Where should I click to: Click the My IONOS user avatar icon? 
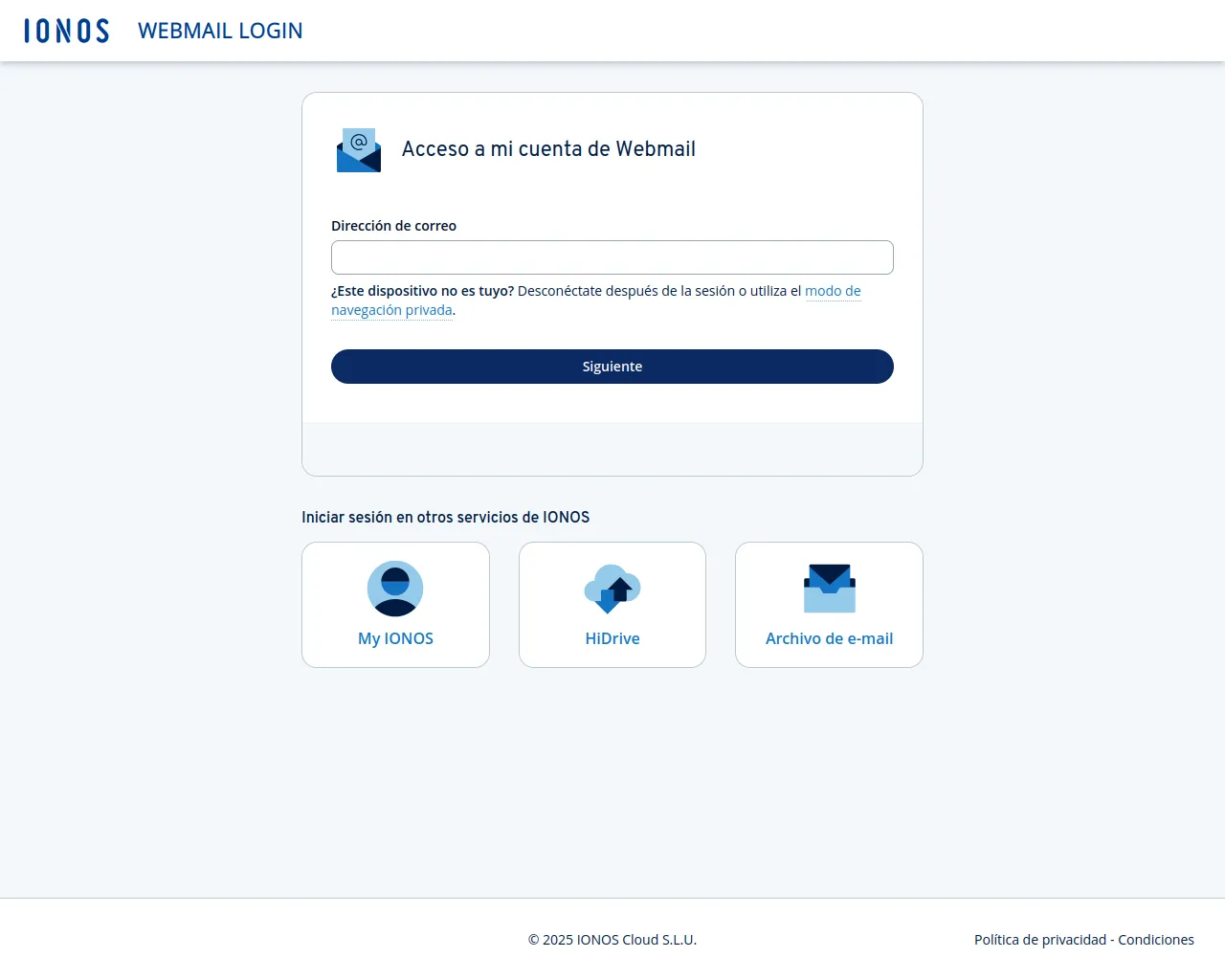[395, 589]
